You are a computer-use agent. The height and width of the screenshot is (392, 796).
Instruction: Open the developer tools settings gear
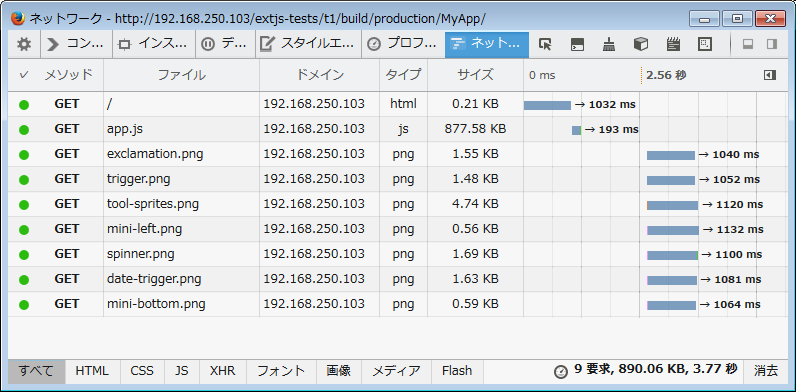[24, 45]
